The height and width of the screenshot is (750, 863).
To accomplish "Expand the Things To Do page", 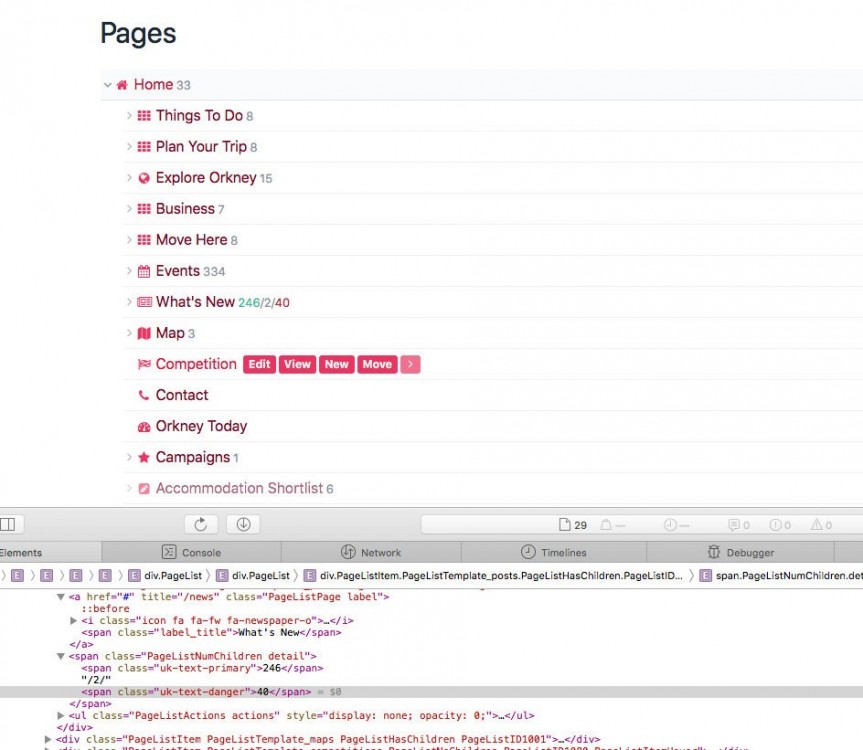I will click(x=129, y=116).
